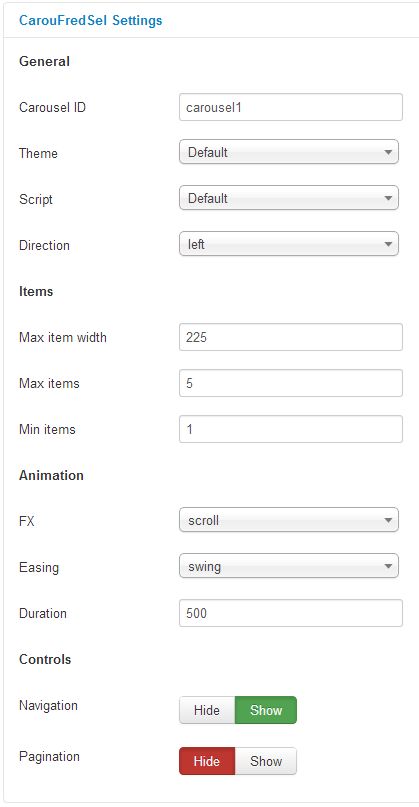Set Navigation to Hide
Screen dimensions: 419x807
coord(207,710)
